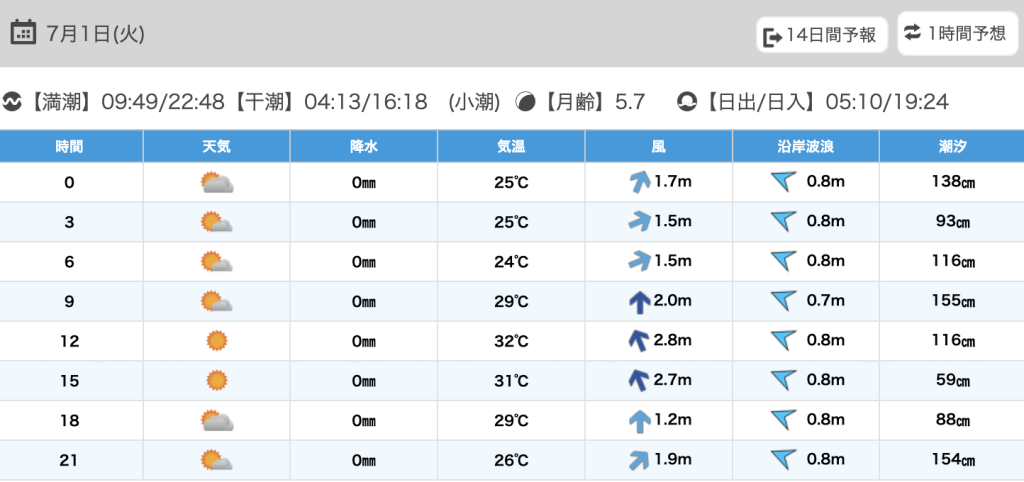This screenshot has width=1024, height=482.
Task: Click the sunrise icon beside 日出/日入
Action: coord(687,102)
